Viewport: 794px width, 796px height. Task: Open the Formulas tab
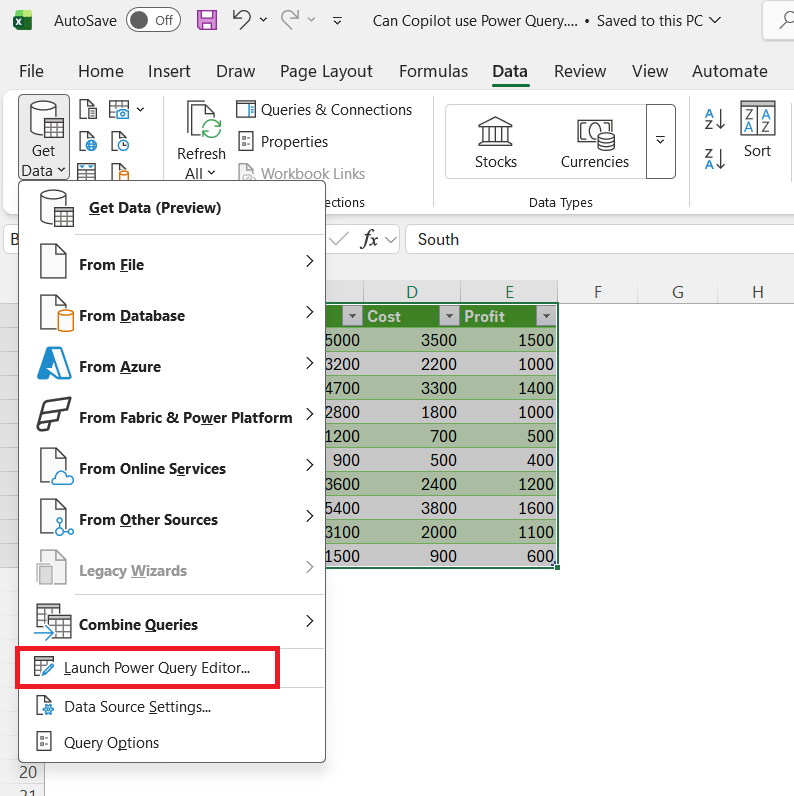pos(433,71)
